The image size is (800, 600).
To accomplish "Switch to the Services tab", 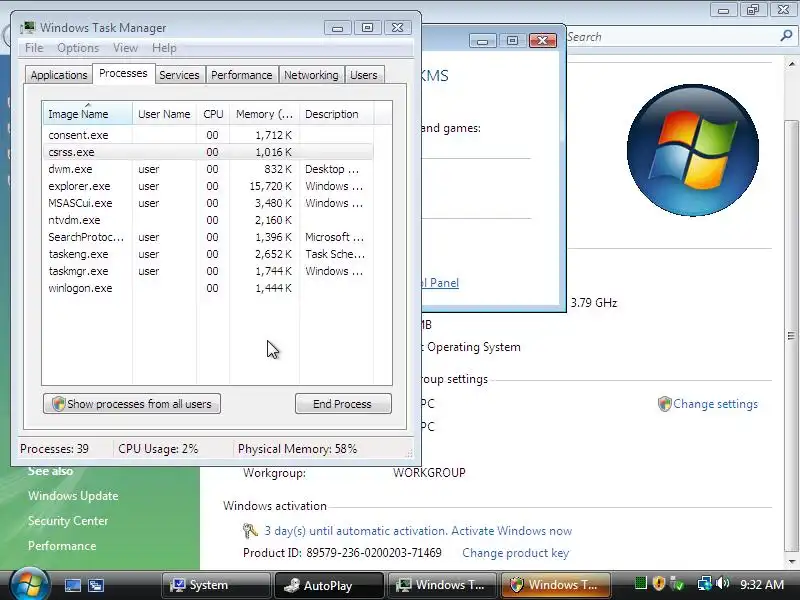I will coord(179,75).
